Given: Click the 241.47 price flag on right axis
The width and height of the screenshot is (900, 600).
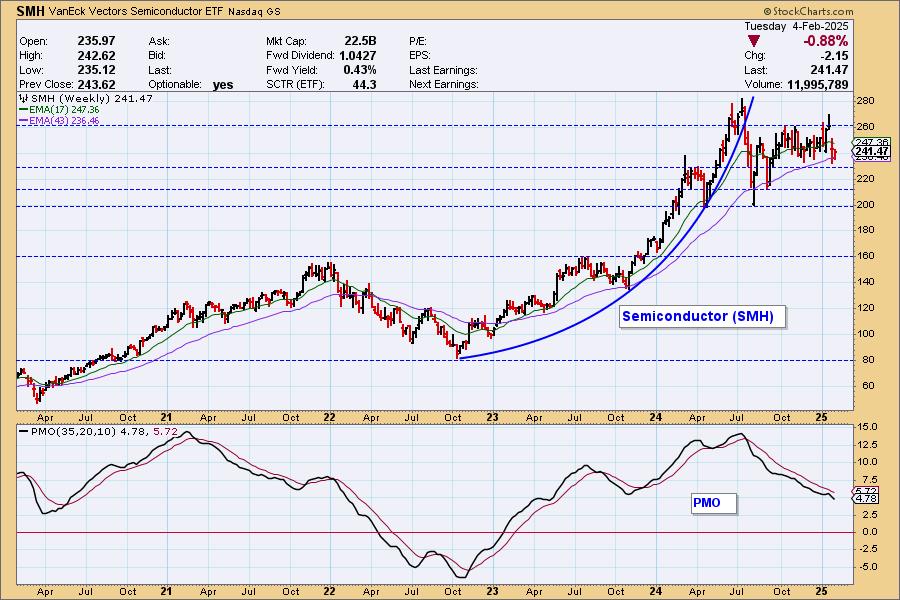Looking at the screenshot, I should (x=871, y=152).
